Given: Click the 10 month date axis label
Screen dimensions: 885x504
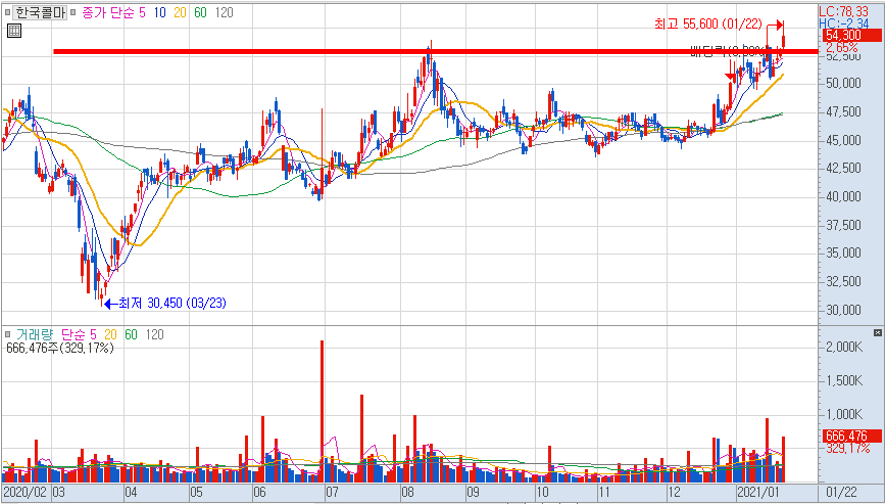Looking at the screenshot, I should click(542, 492).
